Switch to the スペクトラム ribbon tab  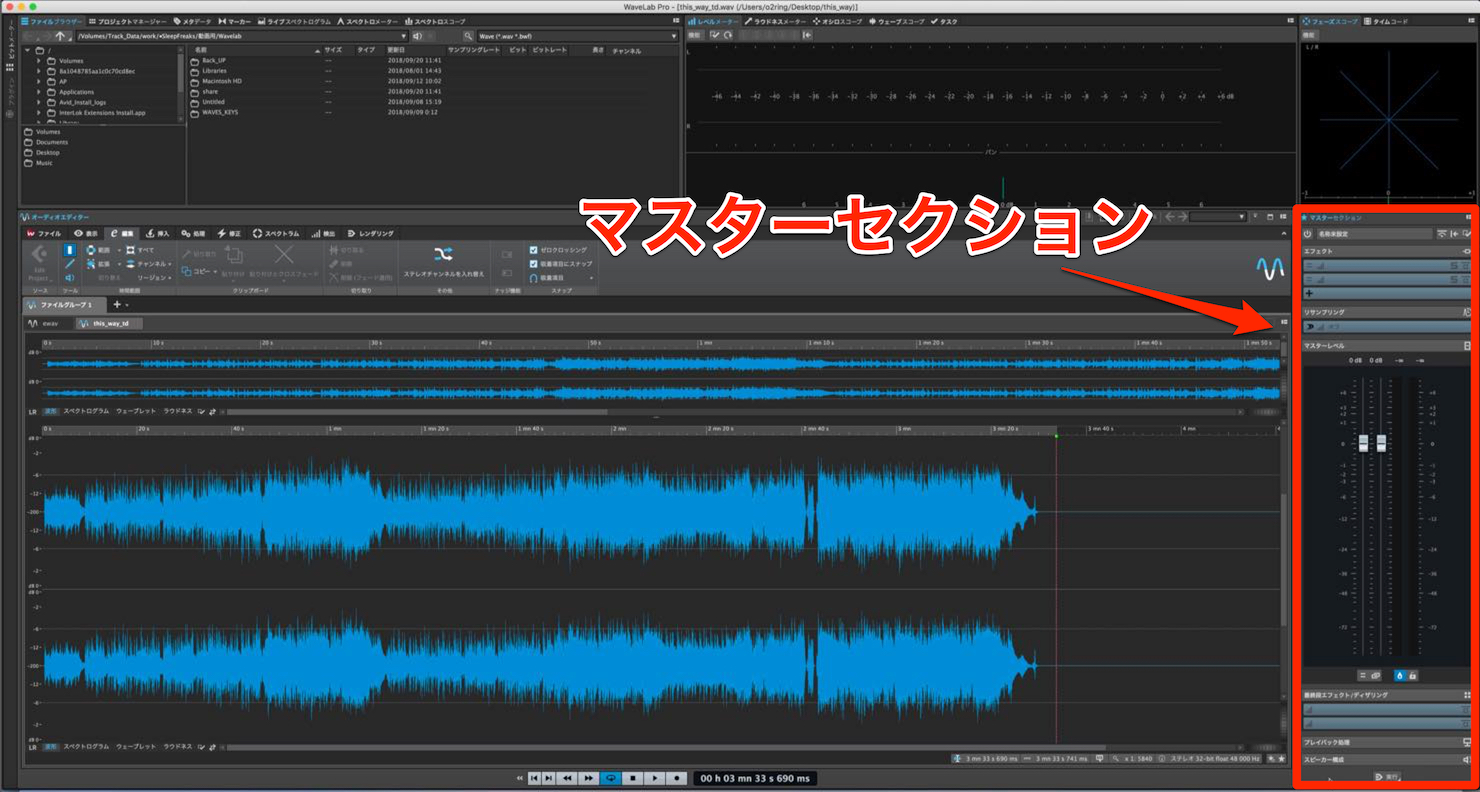(276, 233)
